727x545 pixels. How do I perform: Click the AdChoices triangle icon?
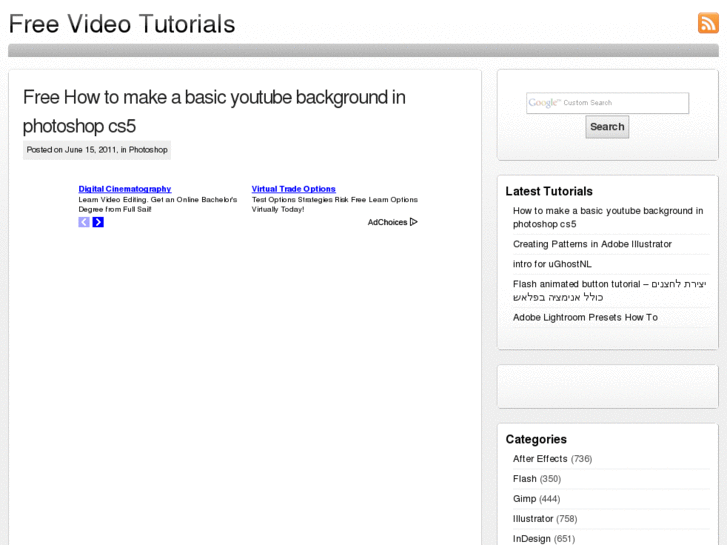point(414,222)
